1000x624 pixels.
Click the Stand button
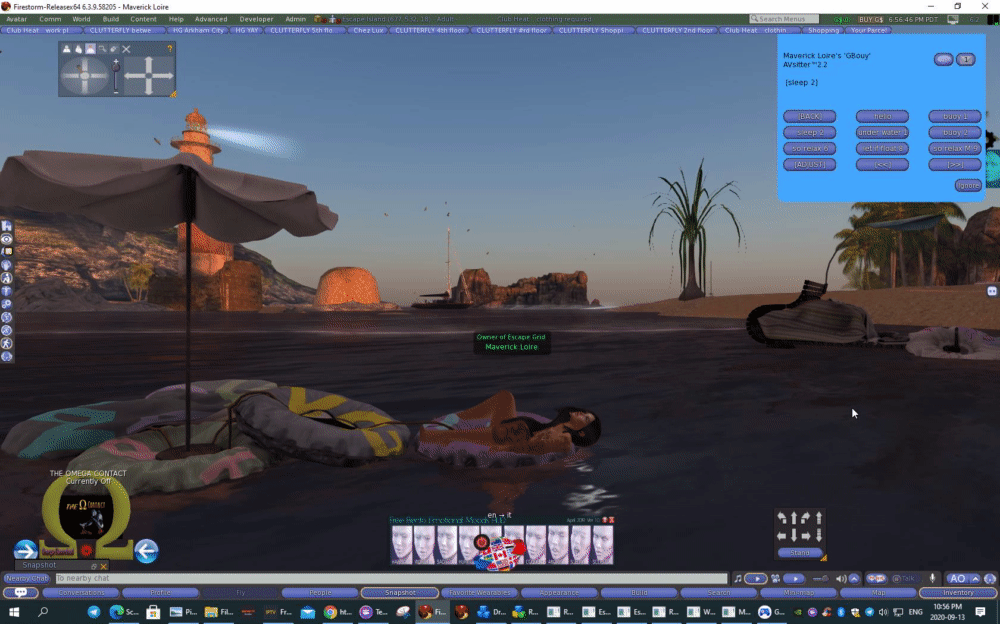tap(800, 553)
